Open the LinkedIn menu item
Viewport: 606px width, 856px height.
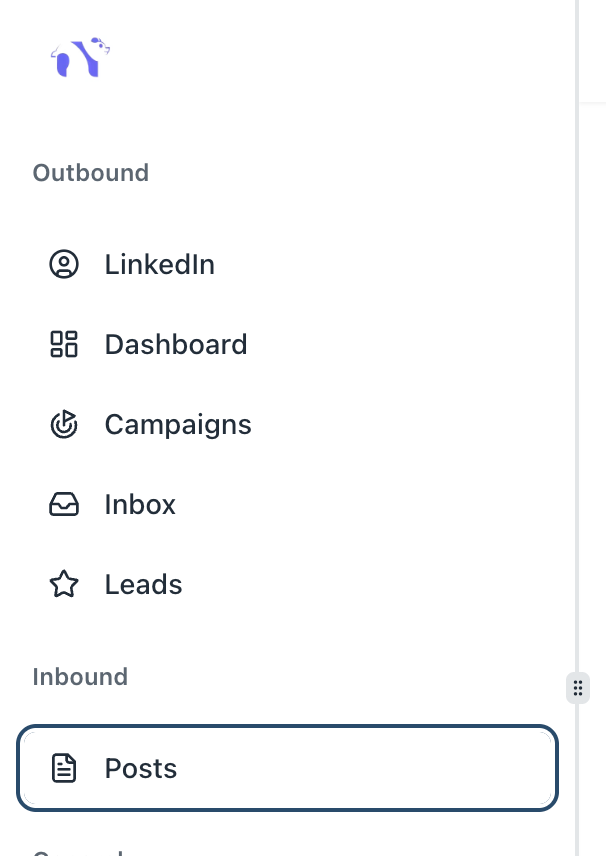(159, 265)
